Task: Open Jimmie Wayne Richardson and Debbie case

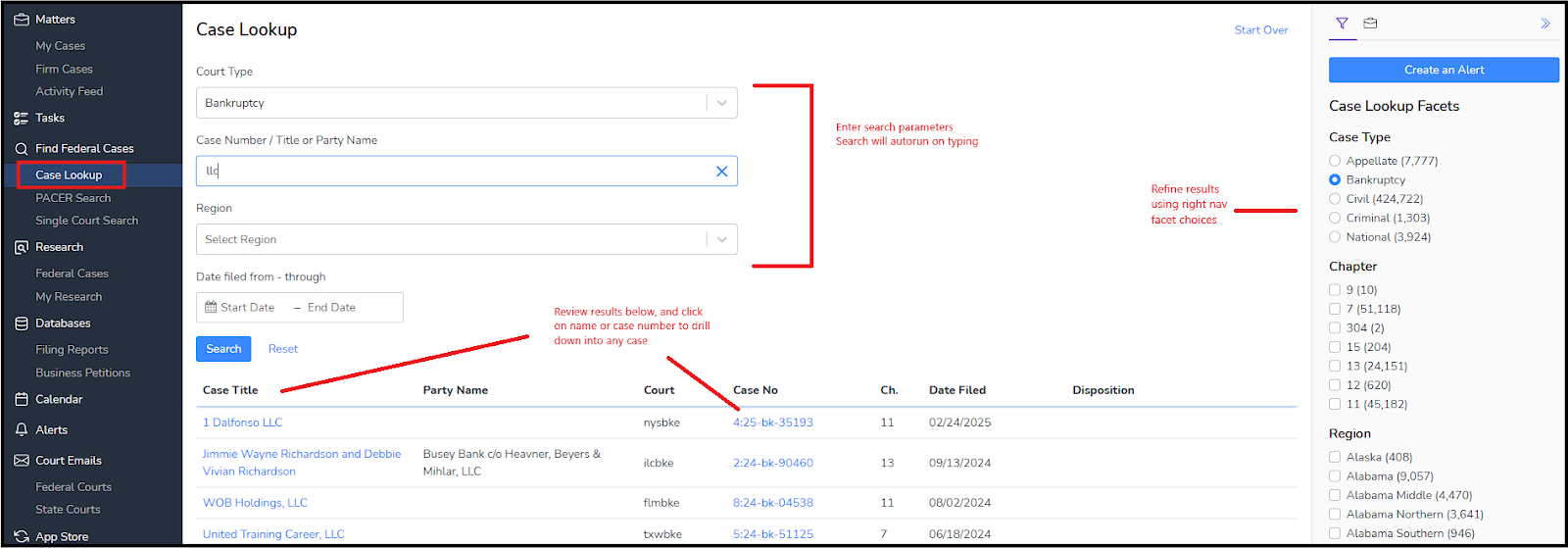Action: 302,463
